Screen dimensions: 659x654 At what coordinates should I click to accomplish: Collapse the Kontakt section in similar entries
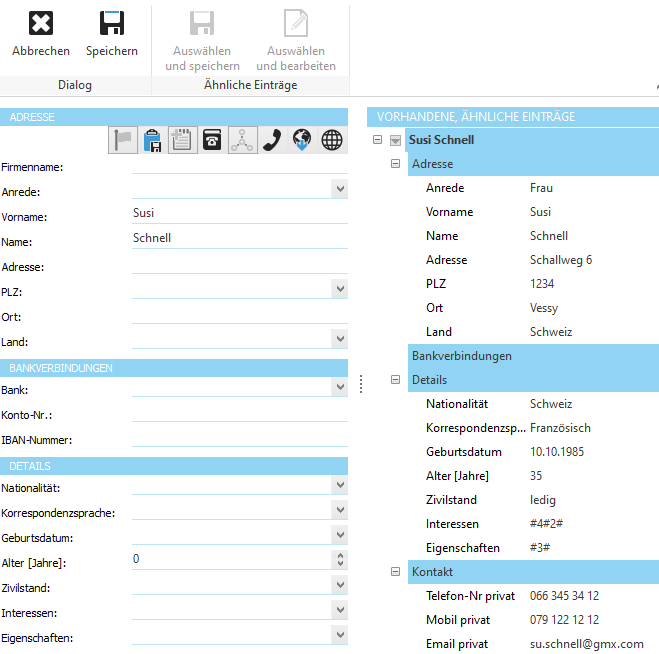click(396, 572)
